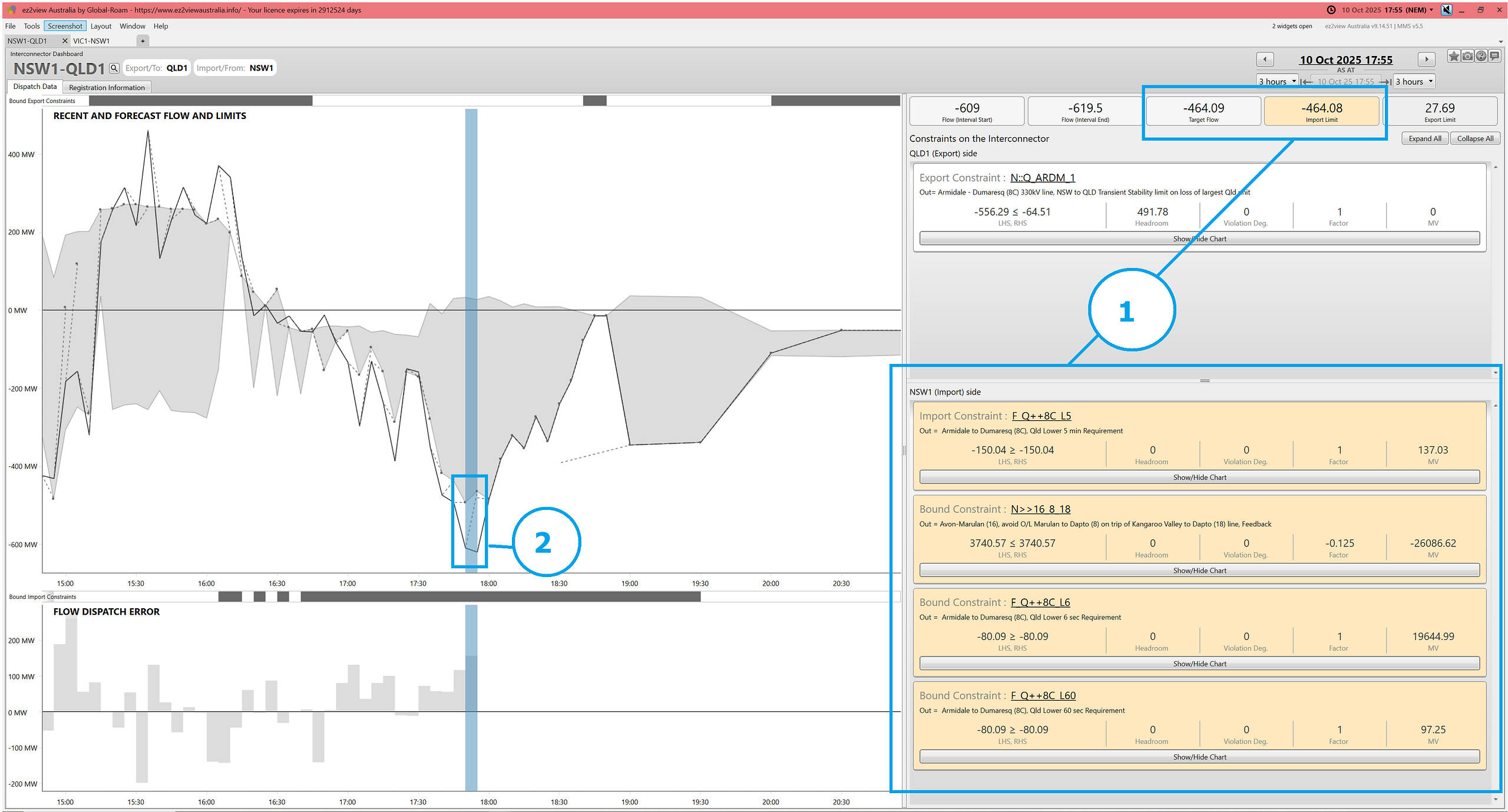Click magnifier icon next to NSW1-QLD1
The height and width of the screenshot is (812, 1508).
tap(114, 68)
